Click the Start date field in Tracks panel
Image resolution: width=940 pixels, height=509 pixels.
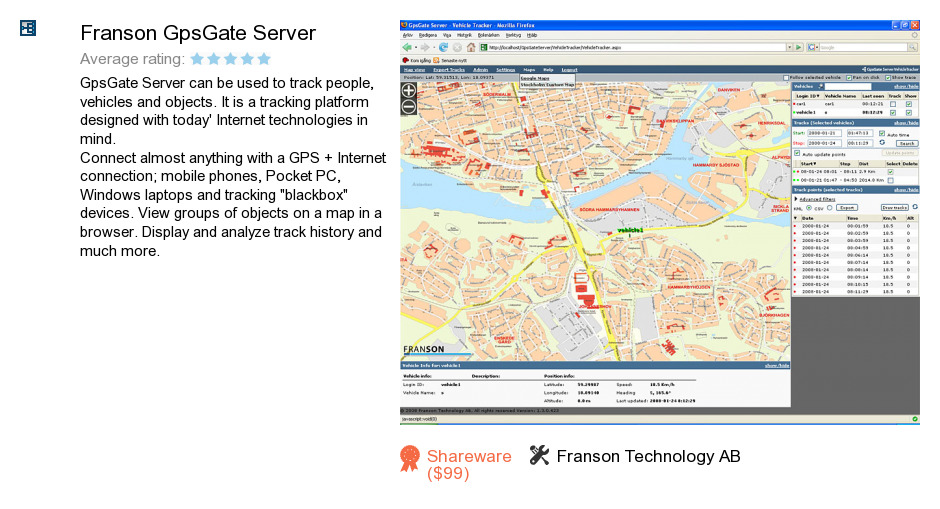pos(825,133)
